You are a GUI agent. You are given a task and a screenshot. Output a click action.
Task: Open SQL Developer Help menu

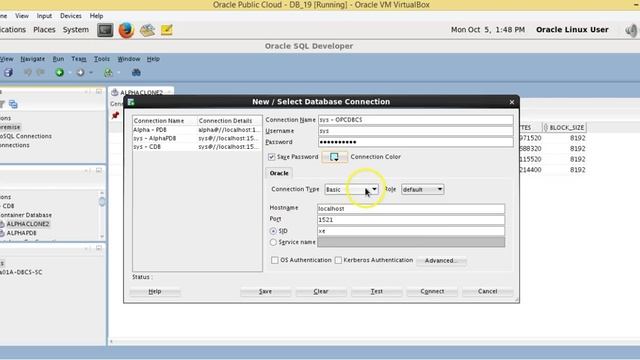153,59
